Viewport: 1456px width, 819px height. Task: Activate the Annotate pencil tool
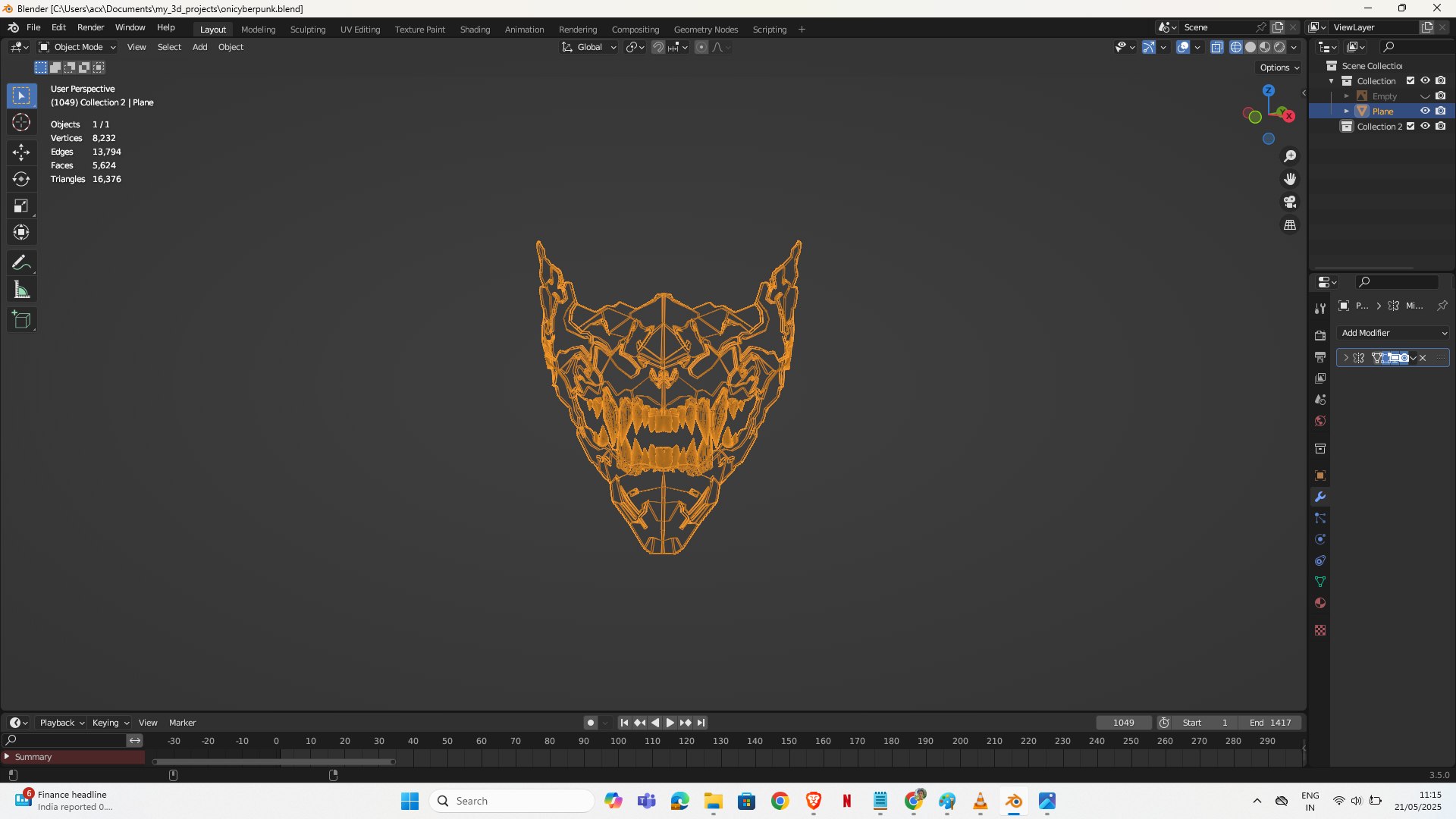pyautogui.click(x=21, y=262)
